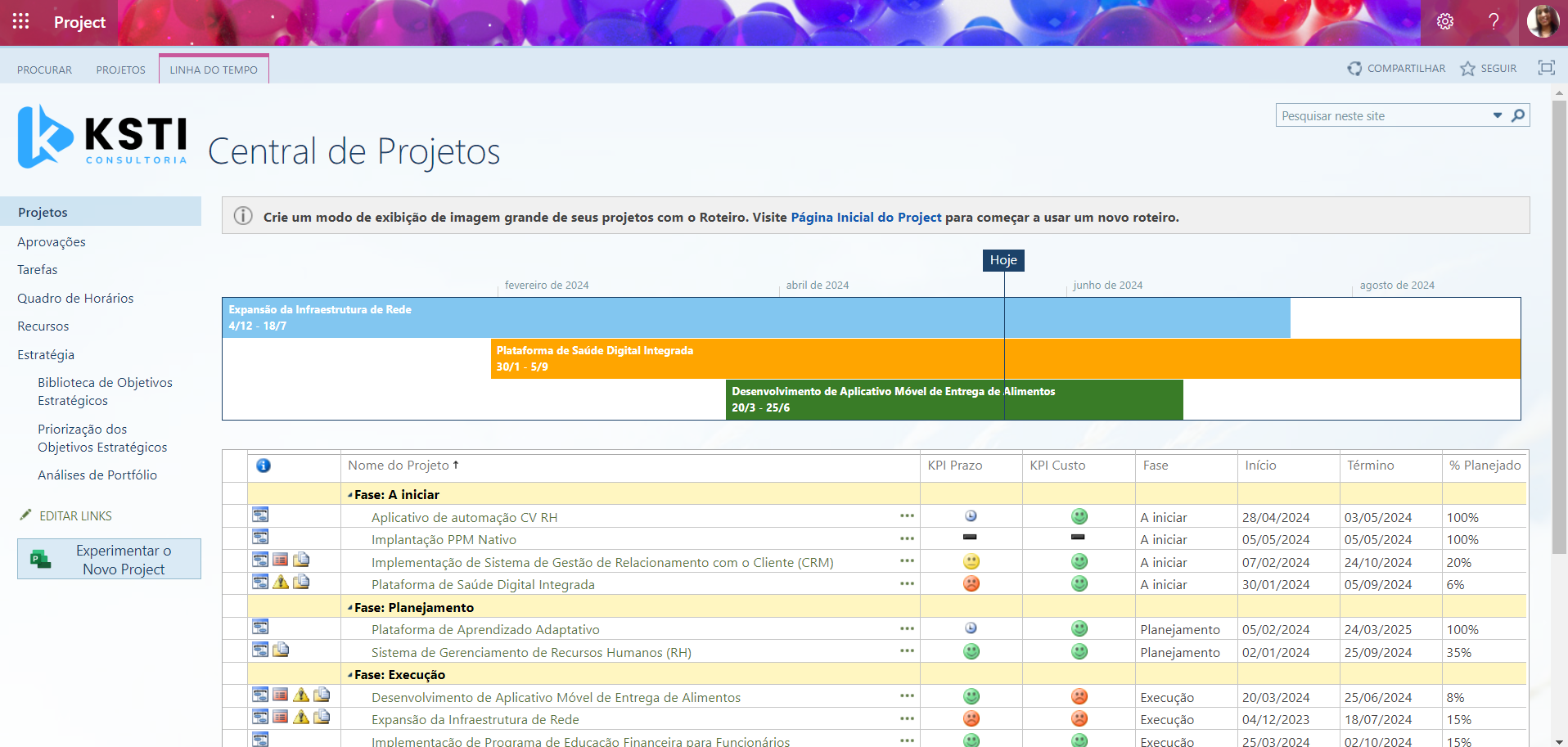Click the red KPI Prazo face for Plataforma de Saúde
The width and height of the screenshot is (1568, 747).
pyautogui.click(x=971, y=584)
